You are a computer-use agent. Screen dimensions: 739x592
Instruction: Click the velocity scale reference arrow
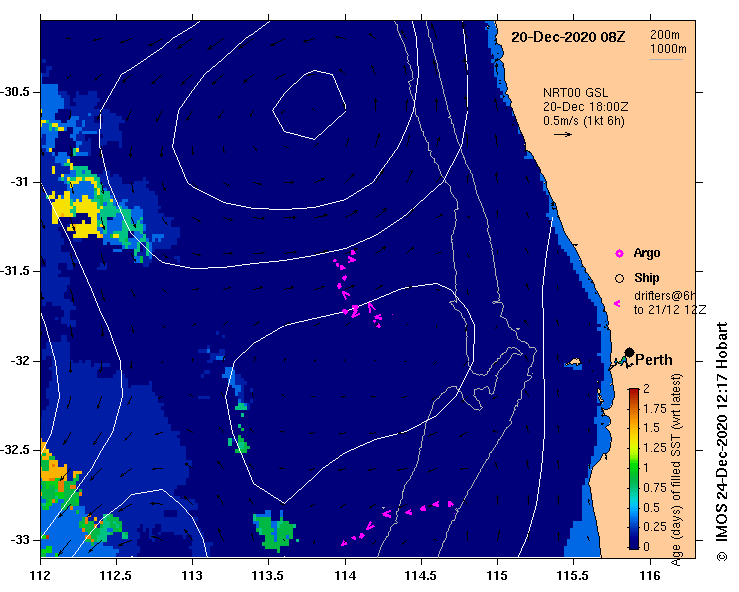click(x=563, y=134)
